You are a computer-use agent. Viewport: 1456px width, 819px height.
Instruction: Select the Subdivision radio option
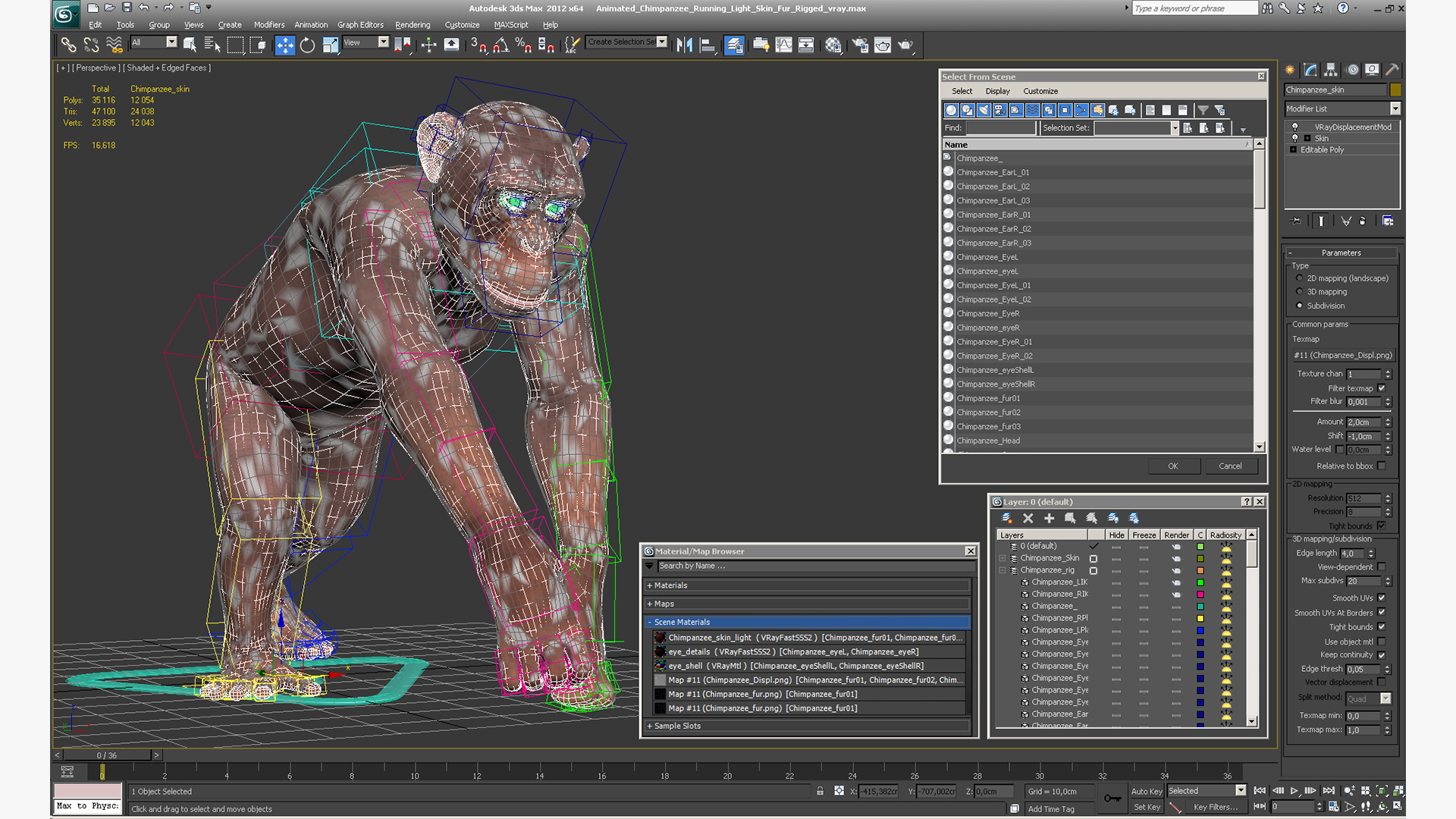[x=1299, y=306]
